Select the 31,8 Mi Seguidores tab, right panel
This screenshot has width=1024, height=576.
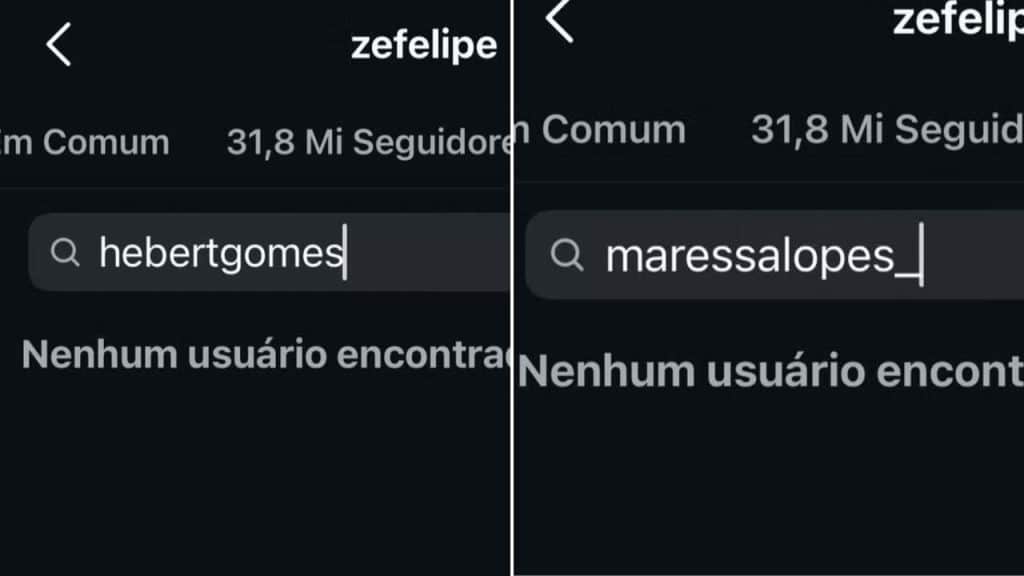(x=886, y=129)
